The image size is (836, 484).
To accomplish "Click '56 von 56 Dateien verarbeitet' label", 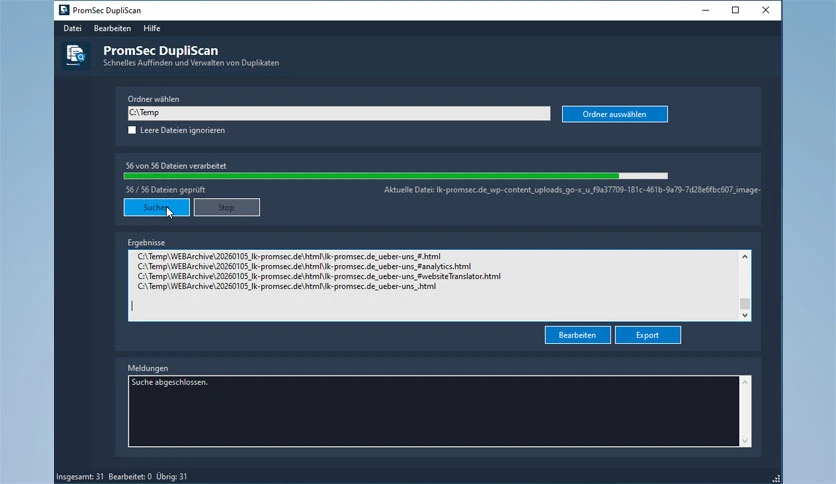I will (176, 166).
